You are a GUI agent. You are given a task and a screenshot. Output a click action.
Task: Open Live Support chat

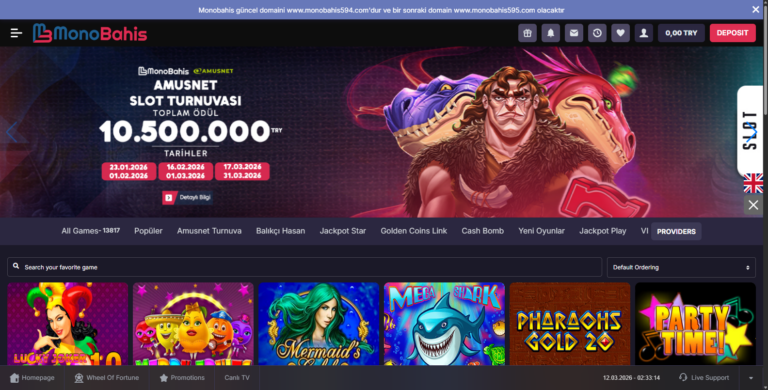(704, 378)
